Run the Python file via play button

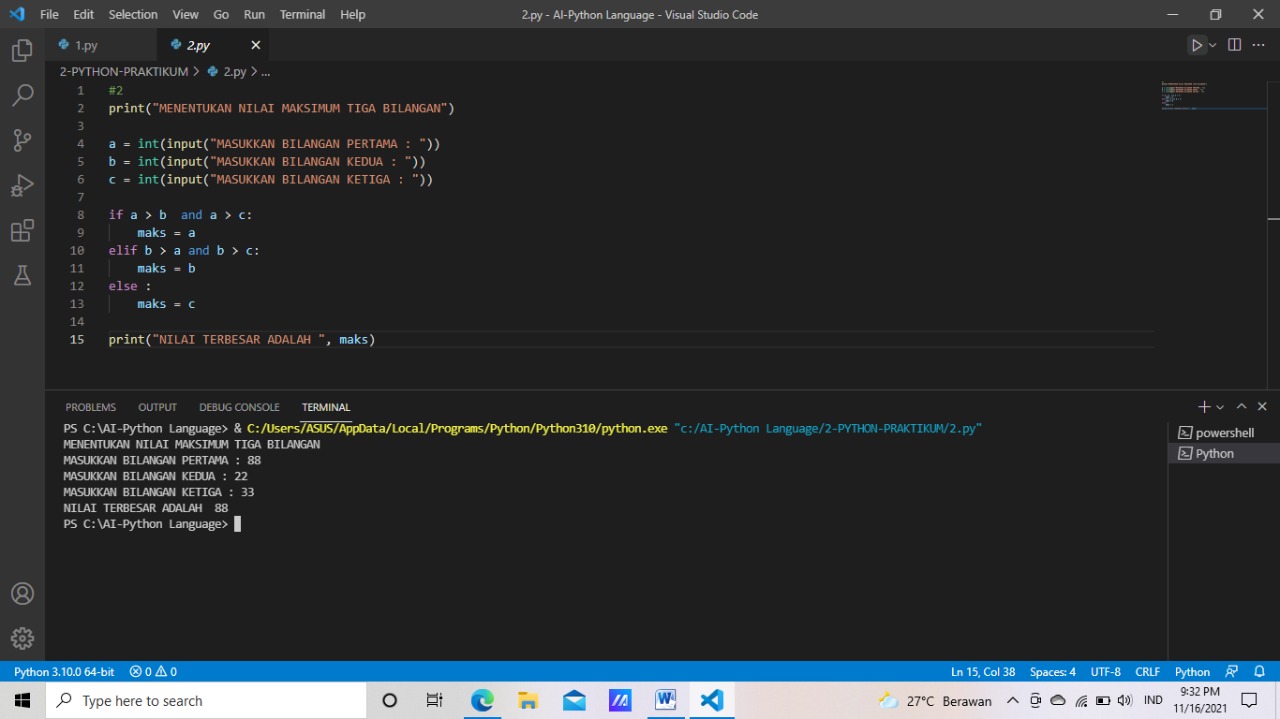tap(1196, 44)
